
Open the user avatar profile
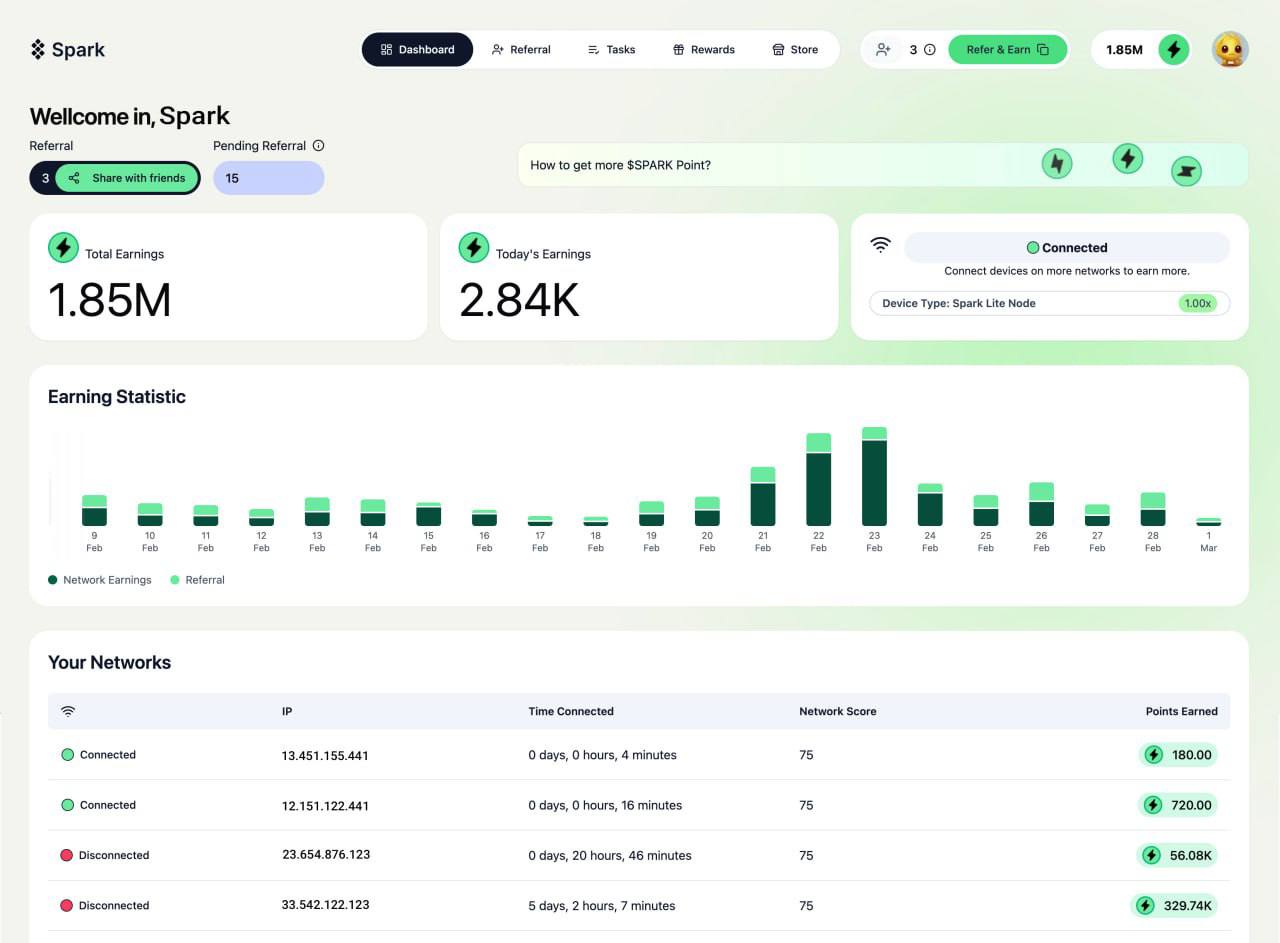pos(1230,49)
